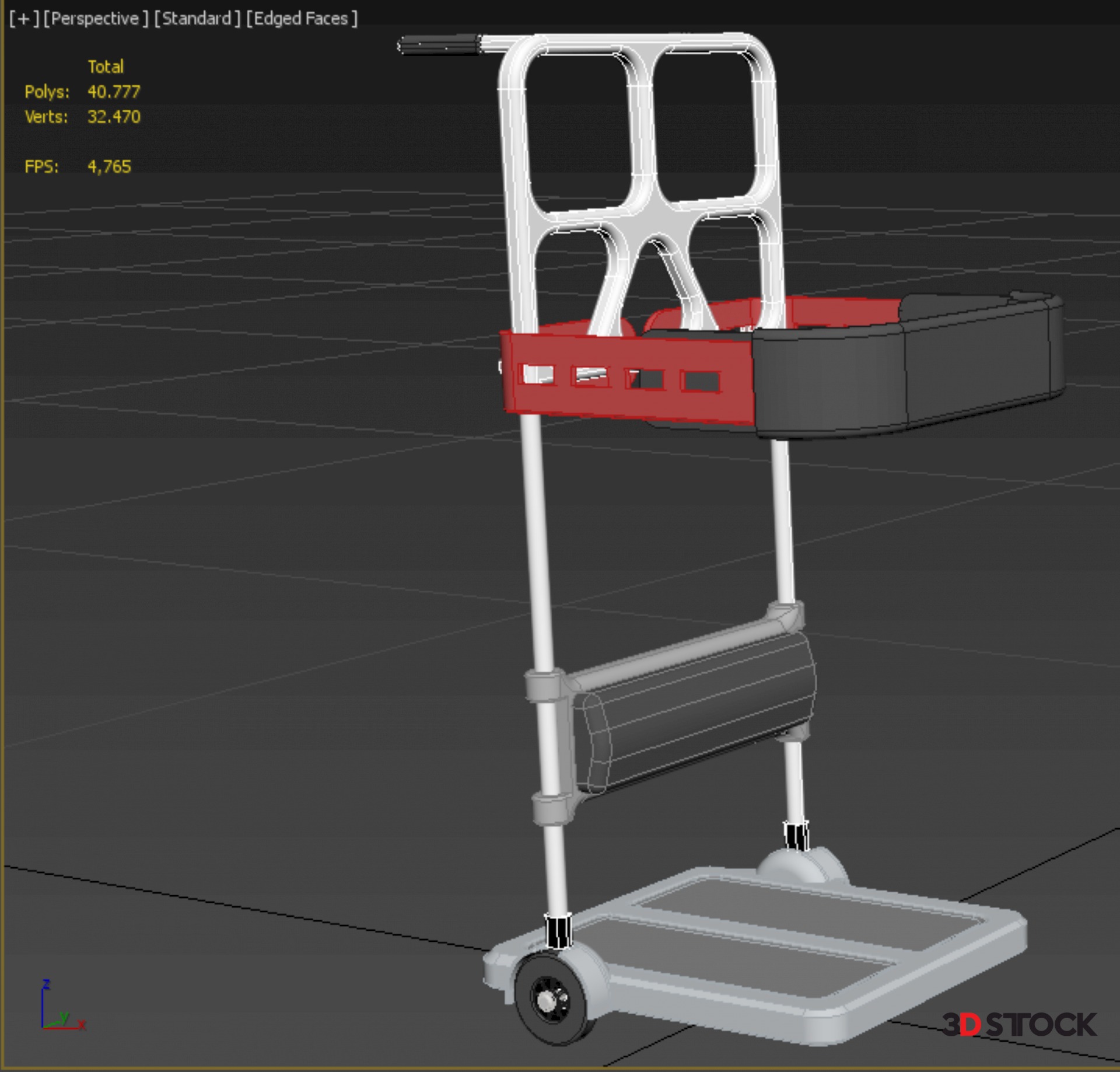Click the black rubber handle grip
The image size is (1120, 1072).
[x=439, y=45]
